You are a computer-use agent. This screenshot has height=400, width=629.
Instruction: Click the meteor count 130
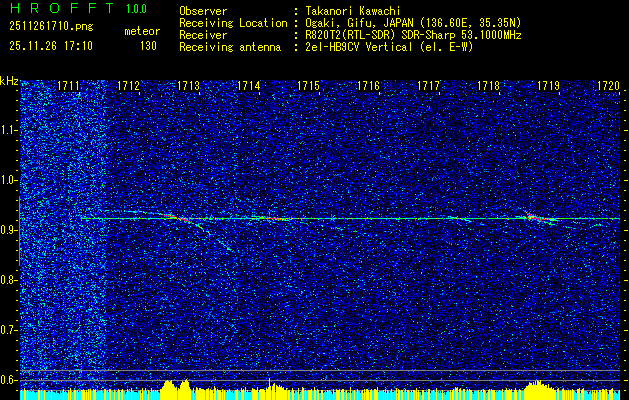tap(148, 46)
